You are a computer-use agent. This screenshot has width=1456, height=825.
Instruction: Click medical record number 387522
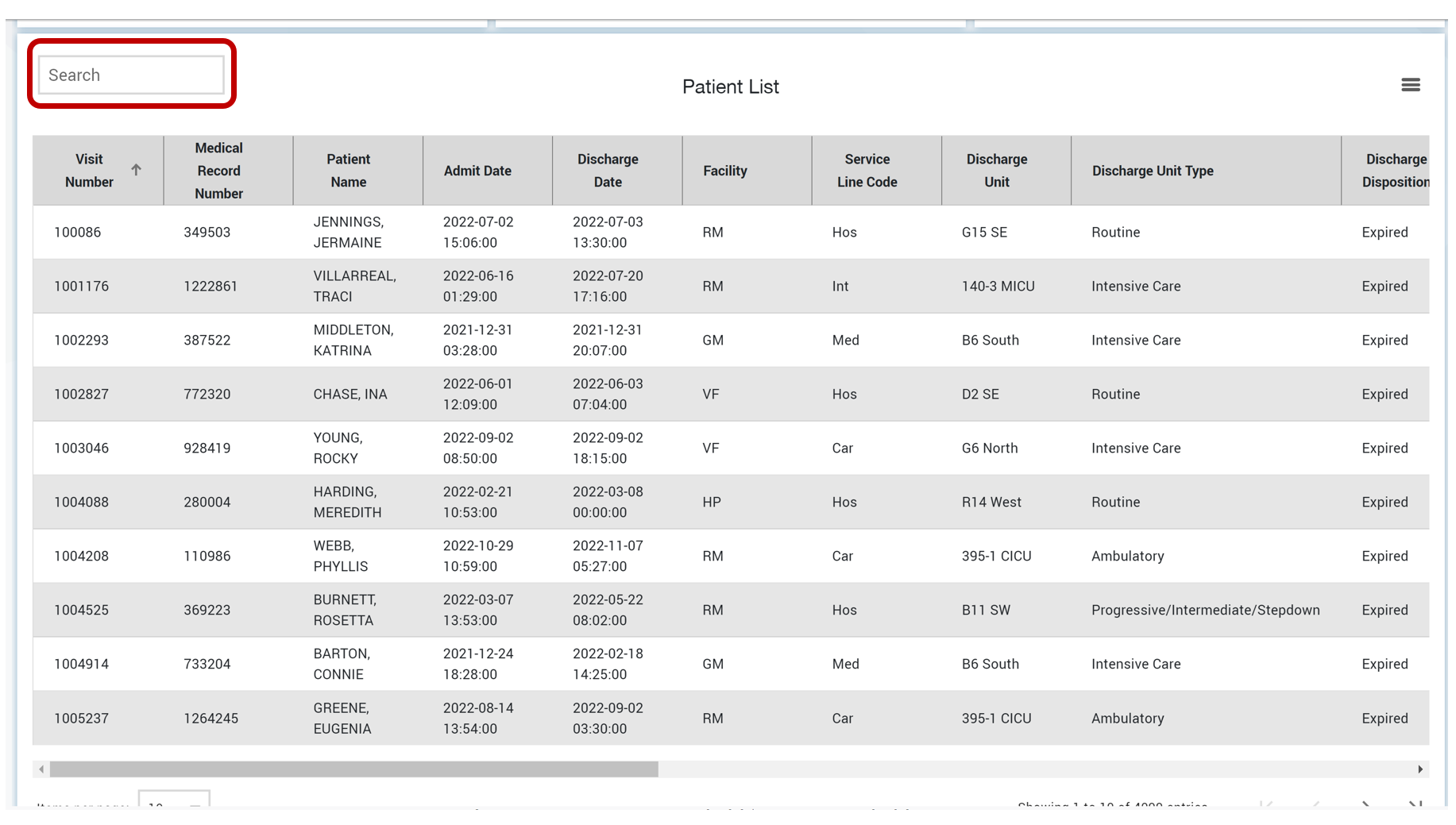[x=207, y=341]
